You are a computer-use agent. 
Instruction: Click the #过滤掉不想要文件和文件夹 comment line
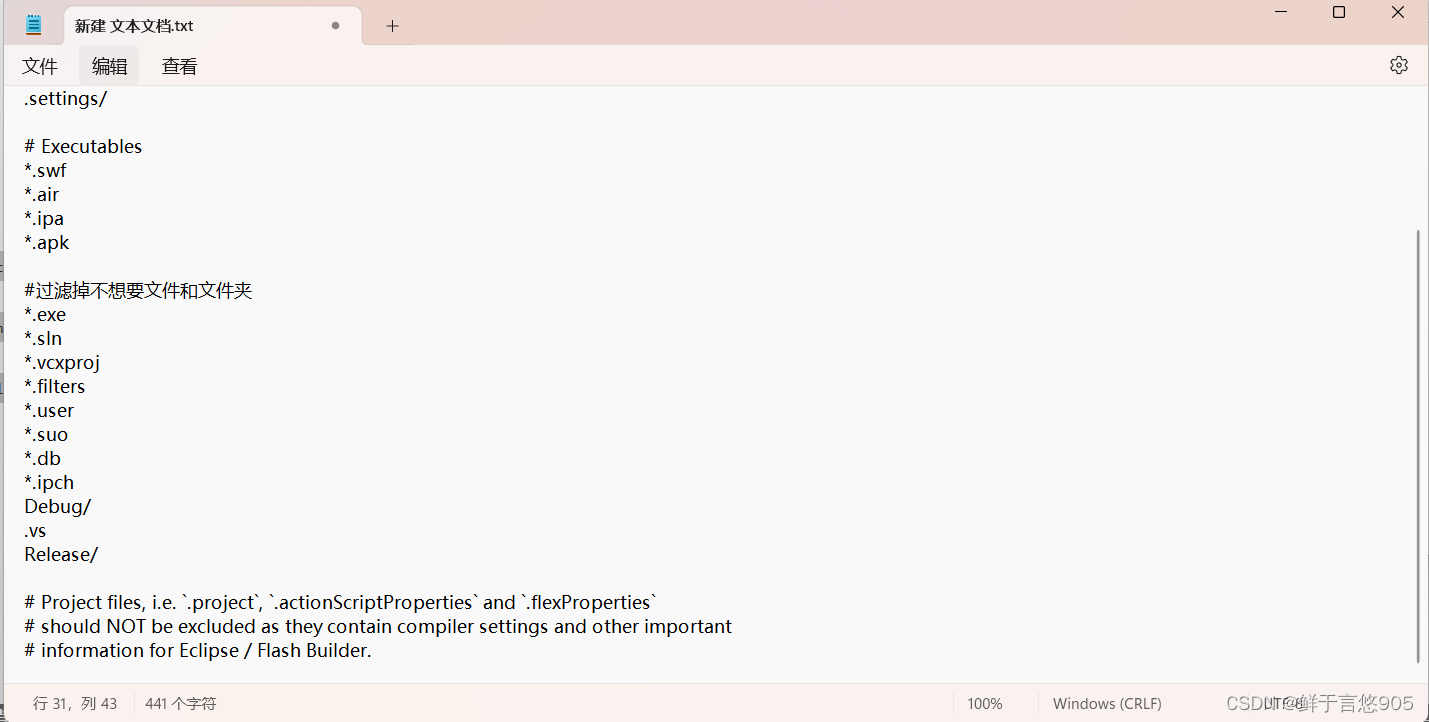pos(138,290)
